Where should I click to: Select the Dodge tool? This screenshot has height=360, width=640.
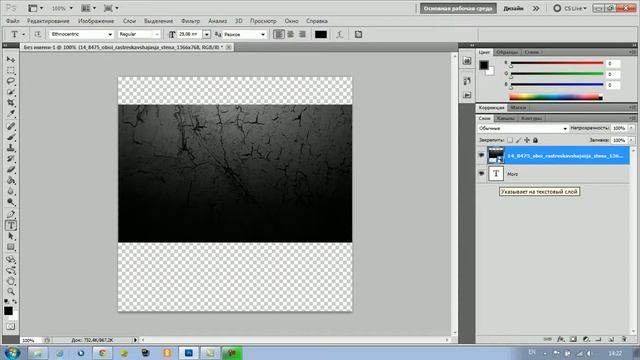pyautogui.click(x=11, y=202)
